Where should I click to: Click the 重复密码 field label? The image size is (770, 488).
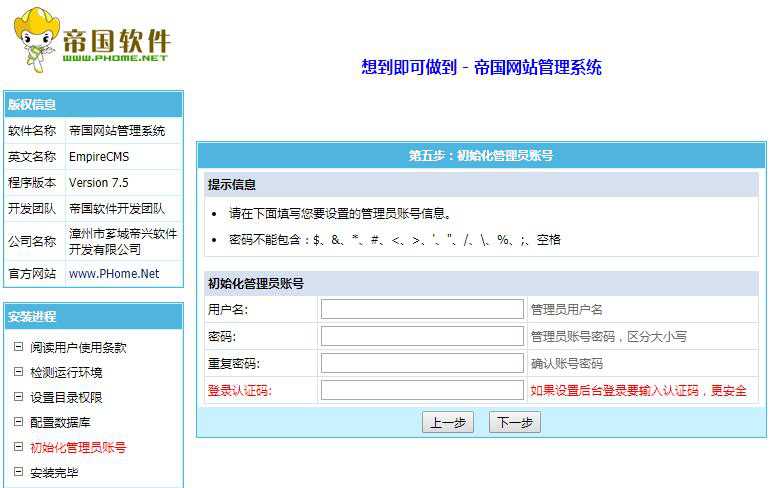pyautogui.click(x=234, y=364)
